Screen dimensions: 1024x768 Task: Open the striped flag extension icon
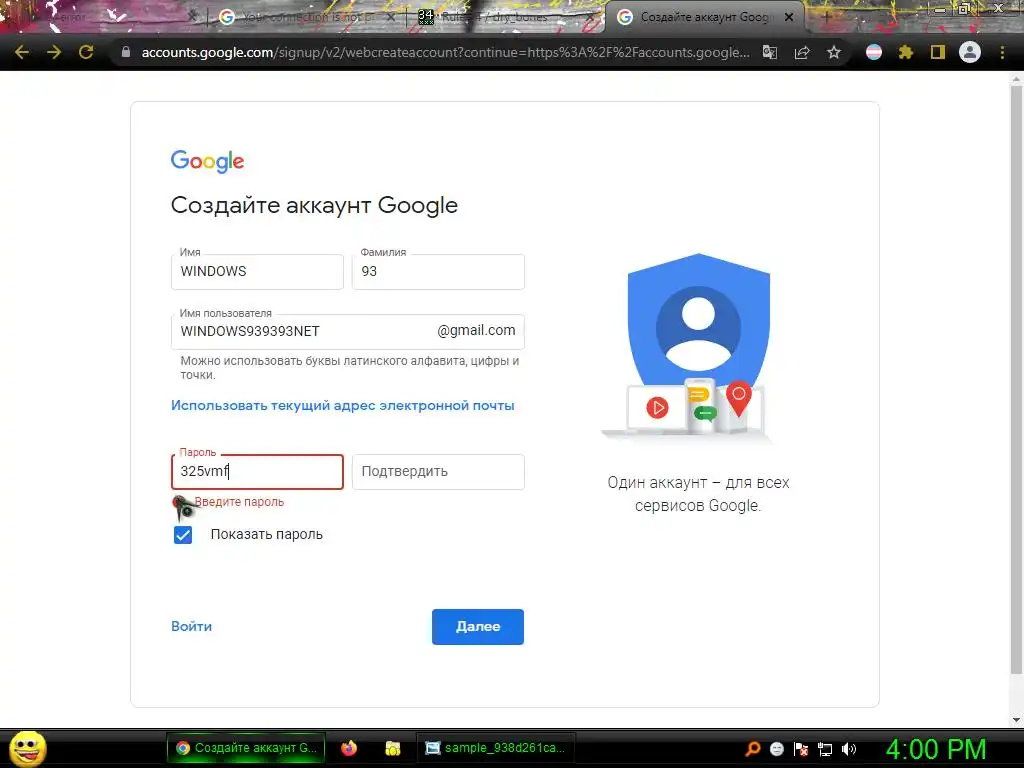click(x=874, y=52)
